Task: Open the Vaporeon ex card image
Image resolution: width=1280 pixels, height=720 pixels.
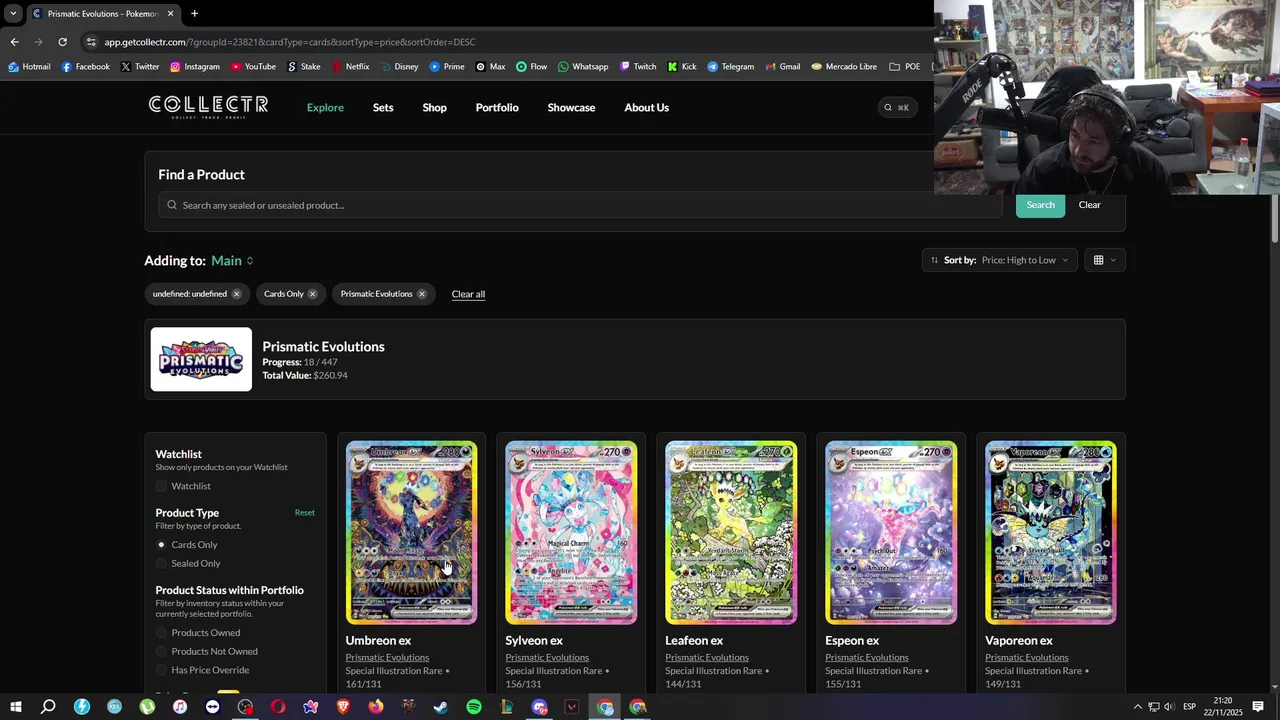Action: 1050,532
